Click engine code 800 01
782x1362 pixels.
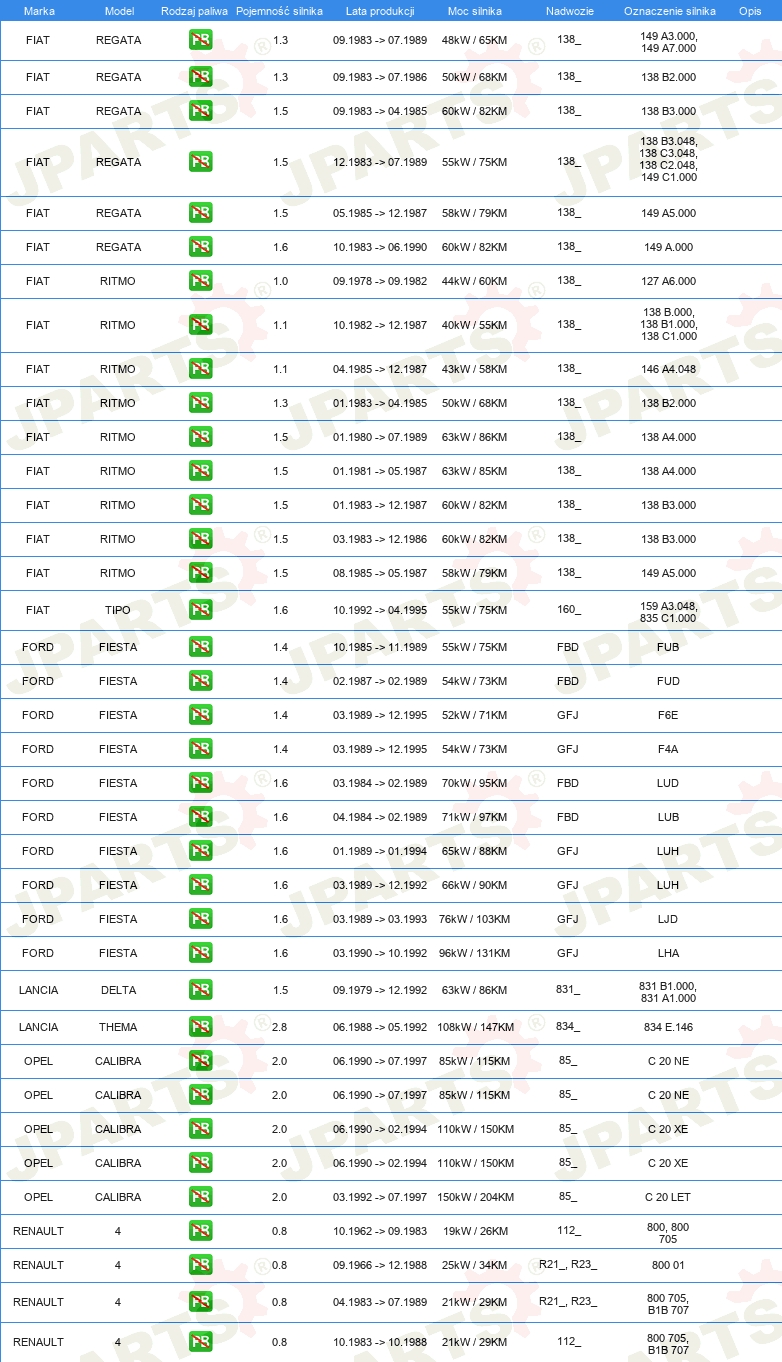[x=668, y=1265]
